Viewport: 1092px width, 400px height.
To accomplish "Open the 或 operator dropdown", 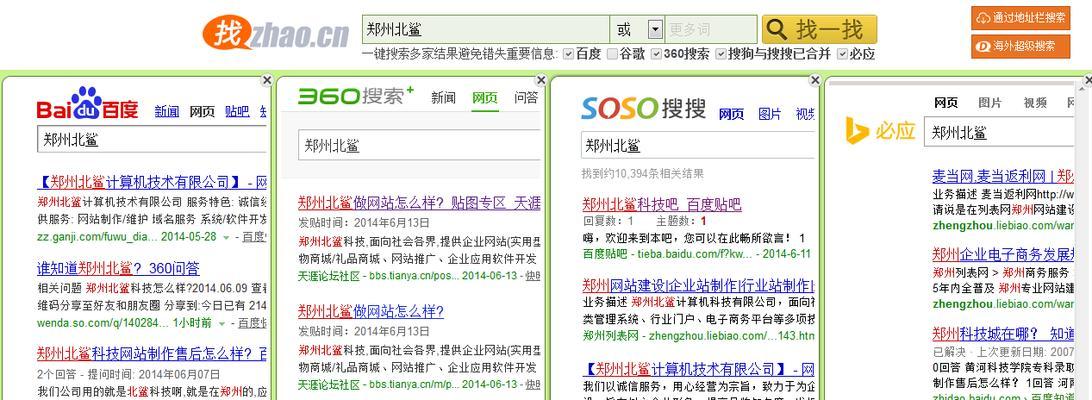I will [655, 29].
